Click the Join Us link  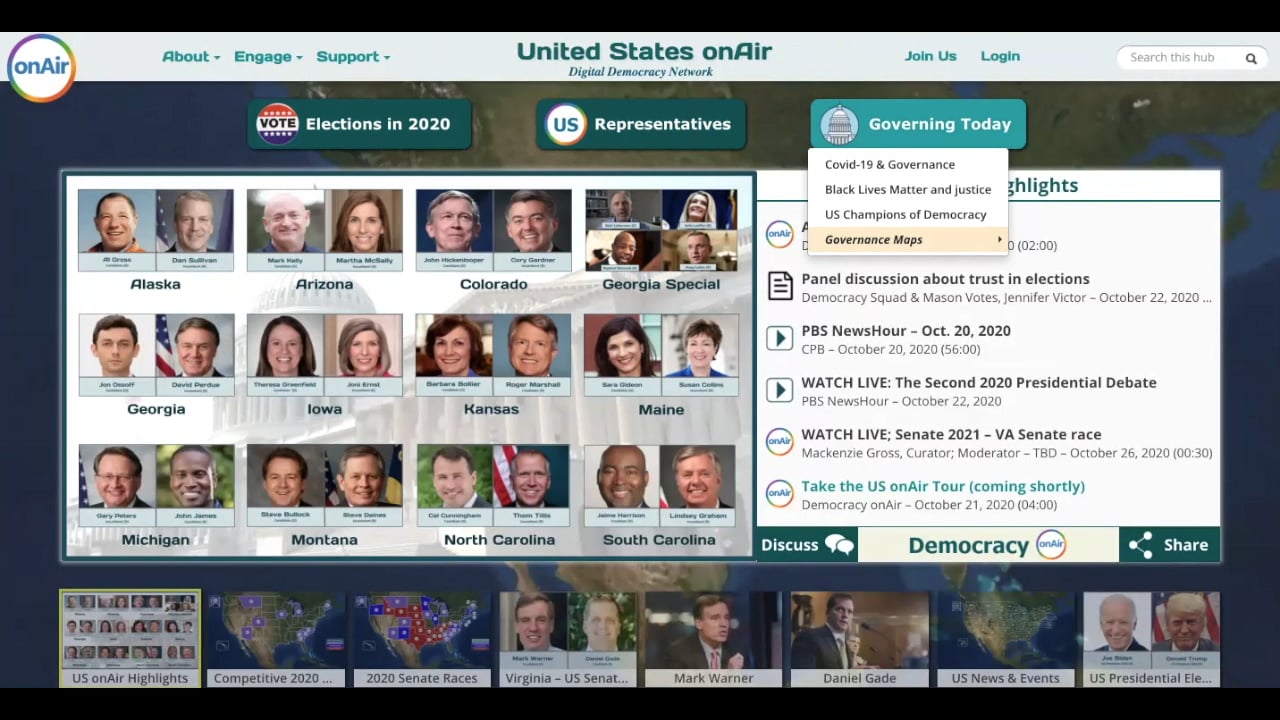click(930, 57)
